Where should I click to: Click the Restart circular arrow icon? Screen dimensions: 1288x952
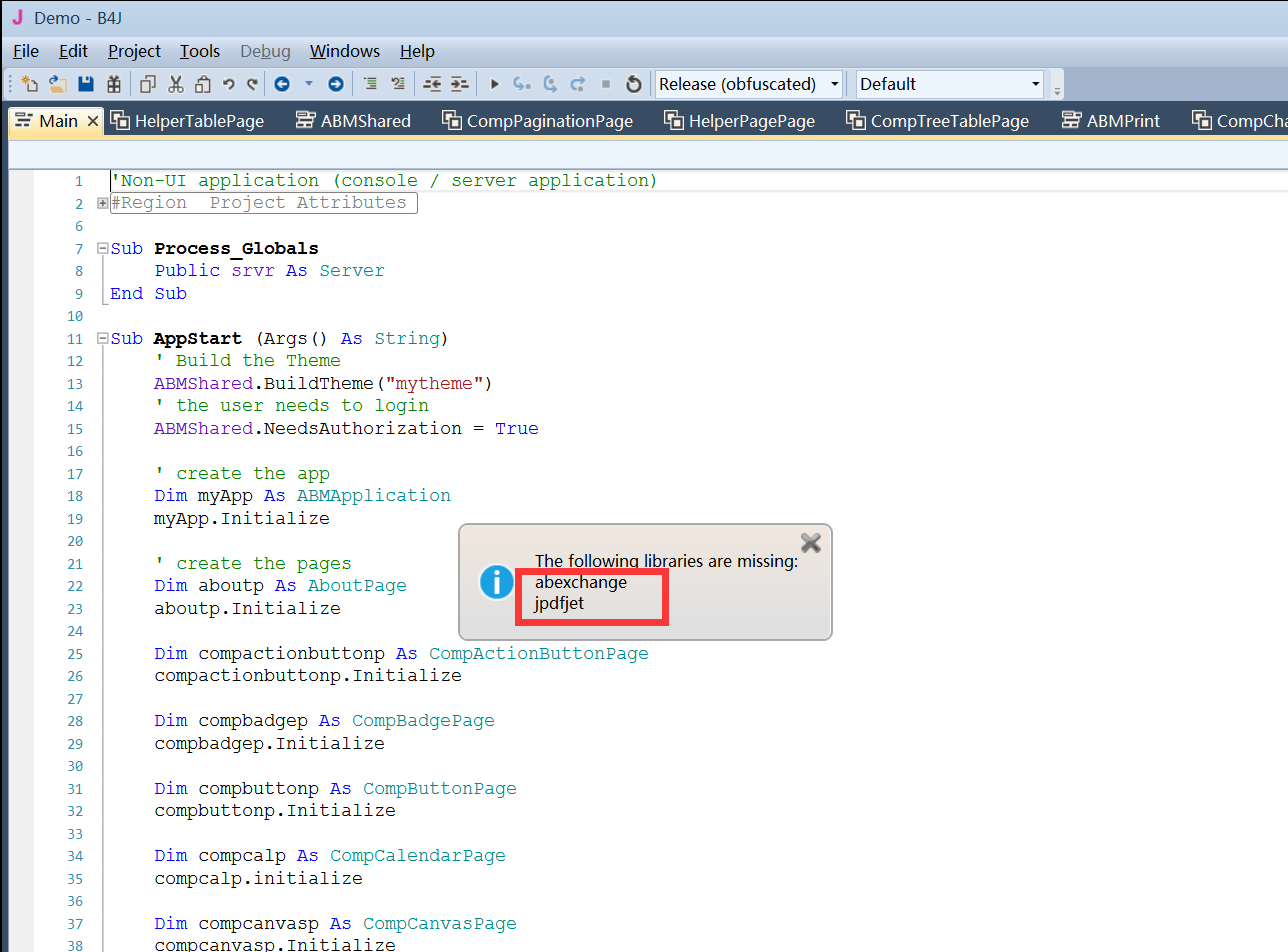[633, 84]
